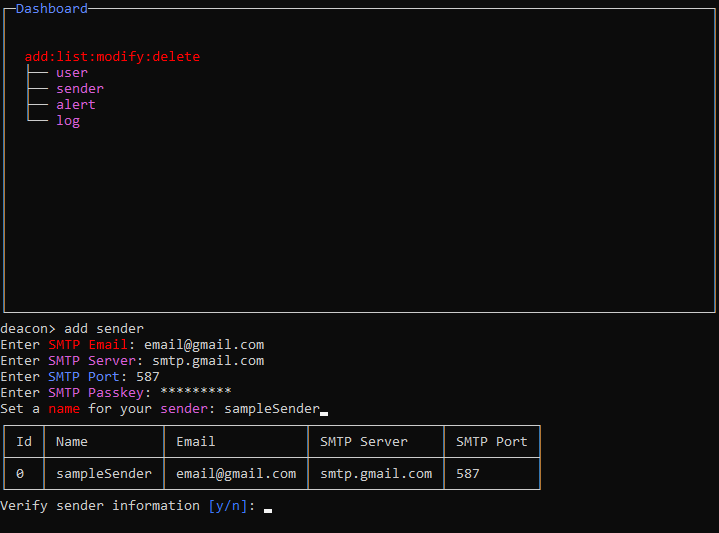Click the sender name input 'sampleSender'
719x533 pixels.
click(272, 409)
